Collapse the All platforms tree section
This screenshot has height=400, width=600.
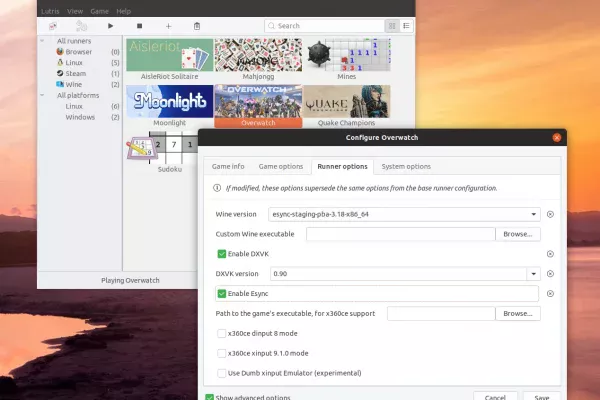pyautogui.click(x=42, y=95)
